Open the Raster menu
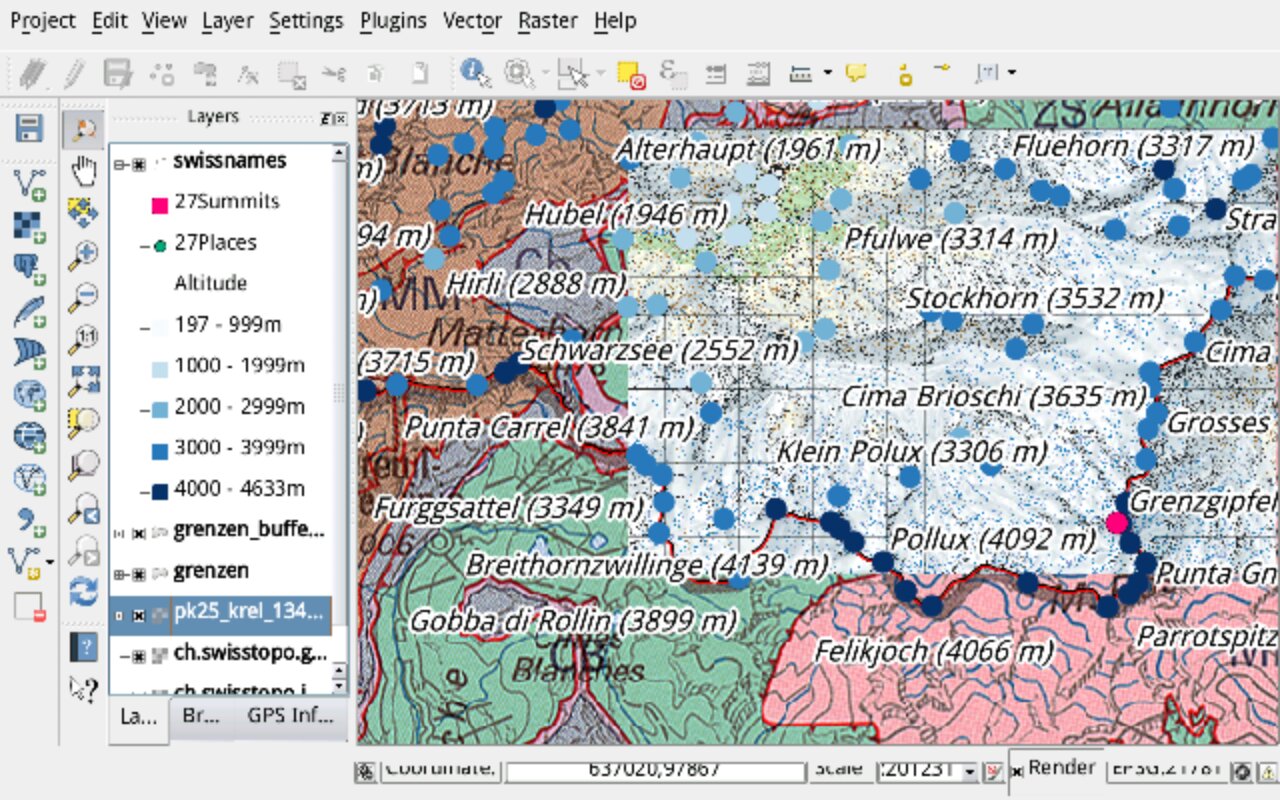 pos(547,20)
